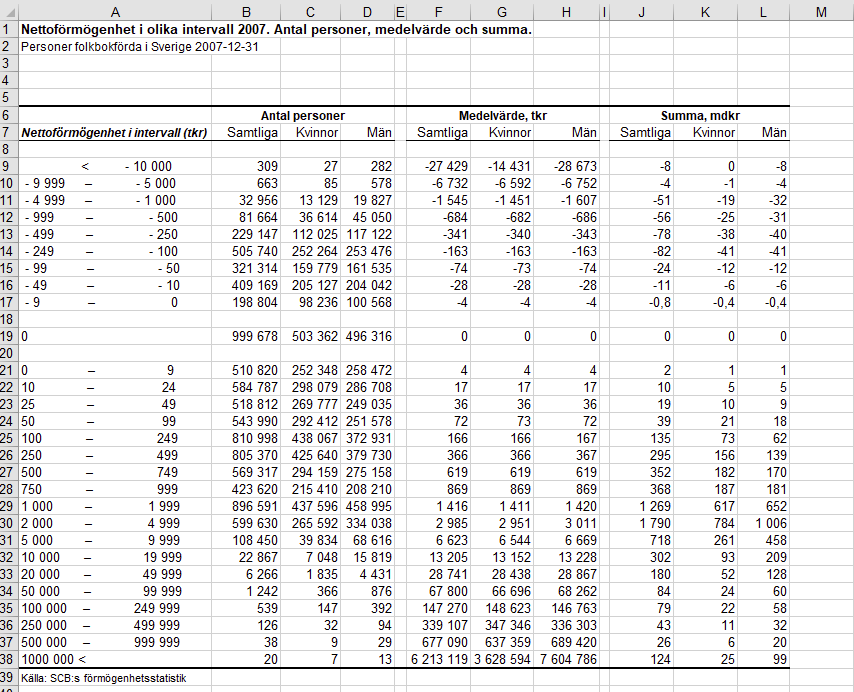Viewport: 854px width, 692px height.
Task: Select row 7 header
Action: [x=8, y=132]
